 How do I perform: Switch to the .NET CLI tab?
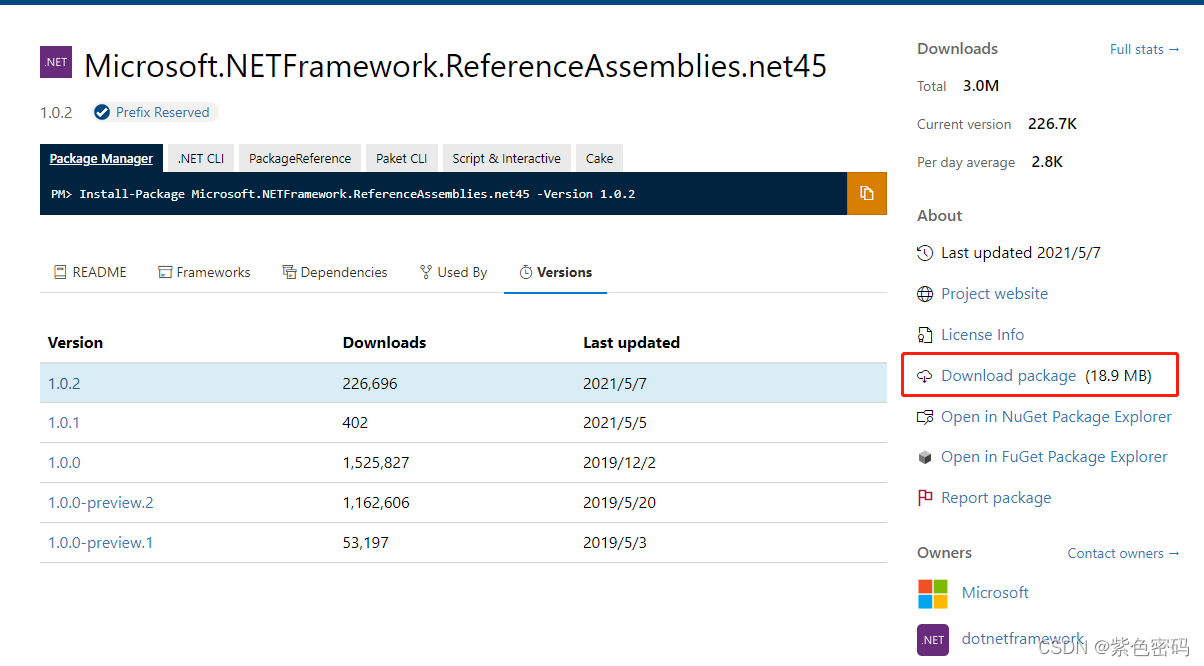pos(200,158)
